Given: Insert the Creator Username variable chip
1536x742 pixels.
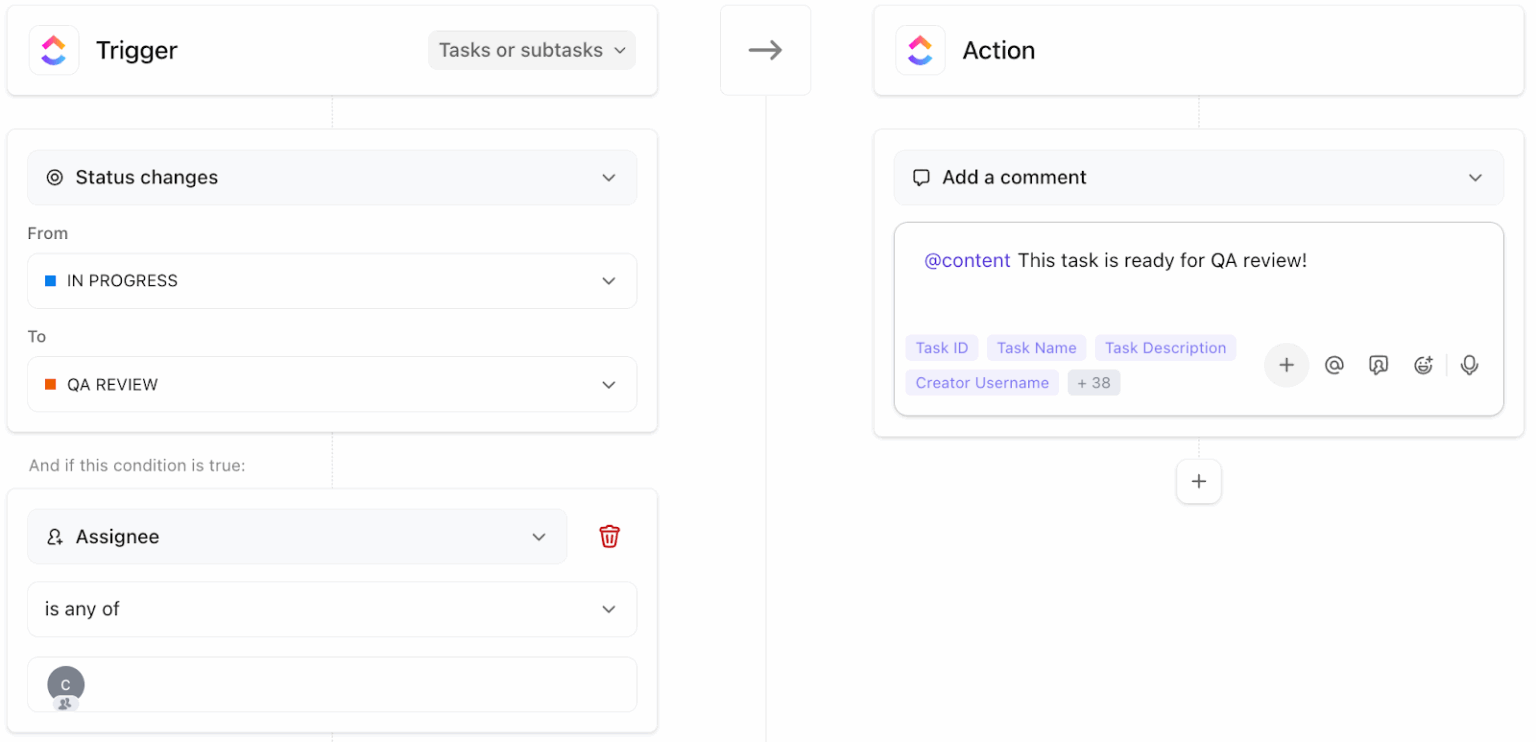Looking at the screenshot, I should click(x=982, y=383).
